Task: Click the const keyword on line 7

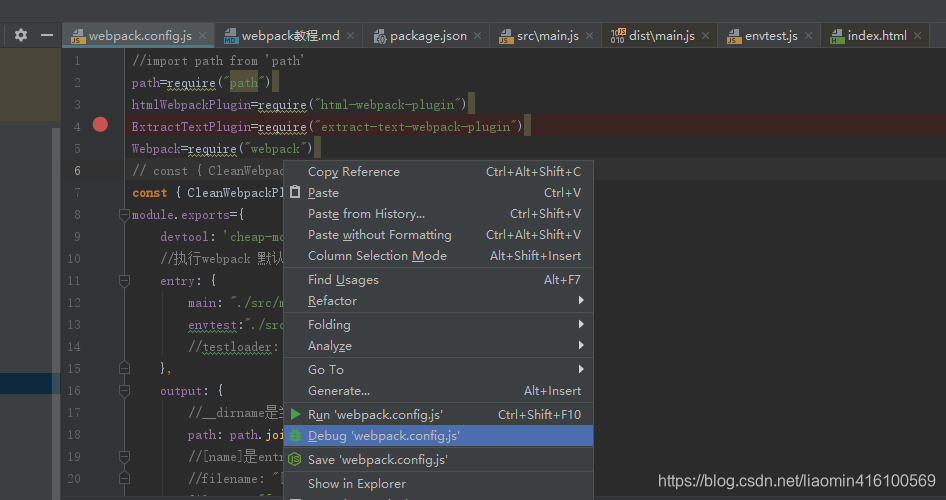Action: click(x=150, y=193)
